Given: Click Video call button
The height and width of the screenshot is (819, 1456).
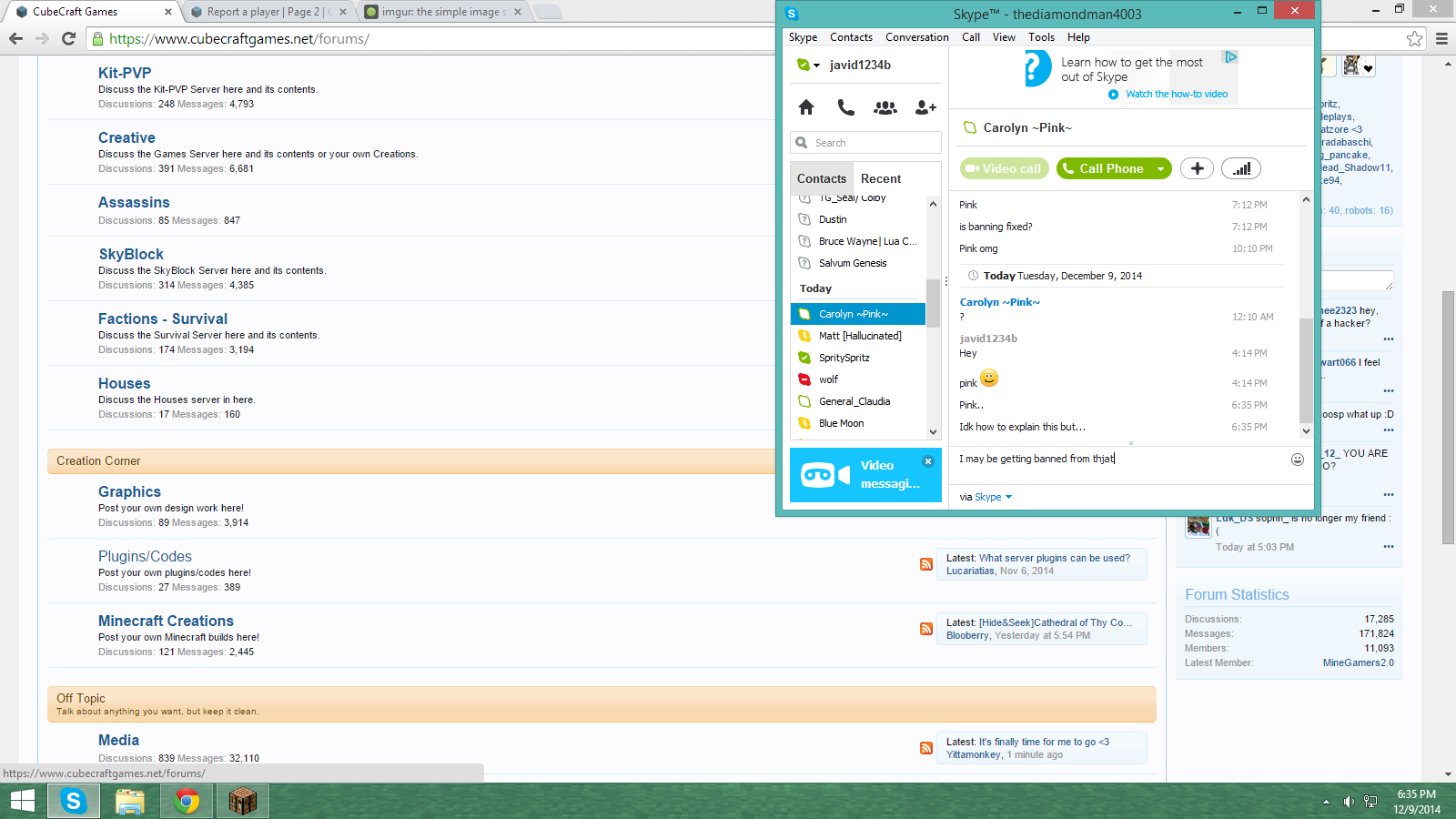Looking at the screenshot, I should pos(1004,168).
